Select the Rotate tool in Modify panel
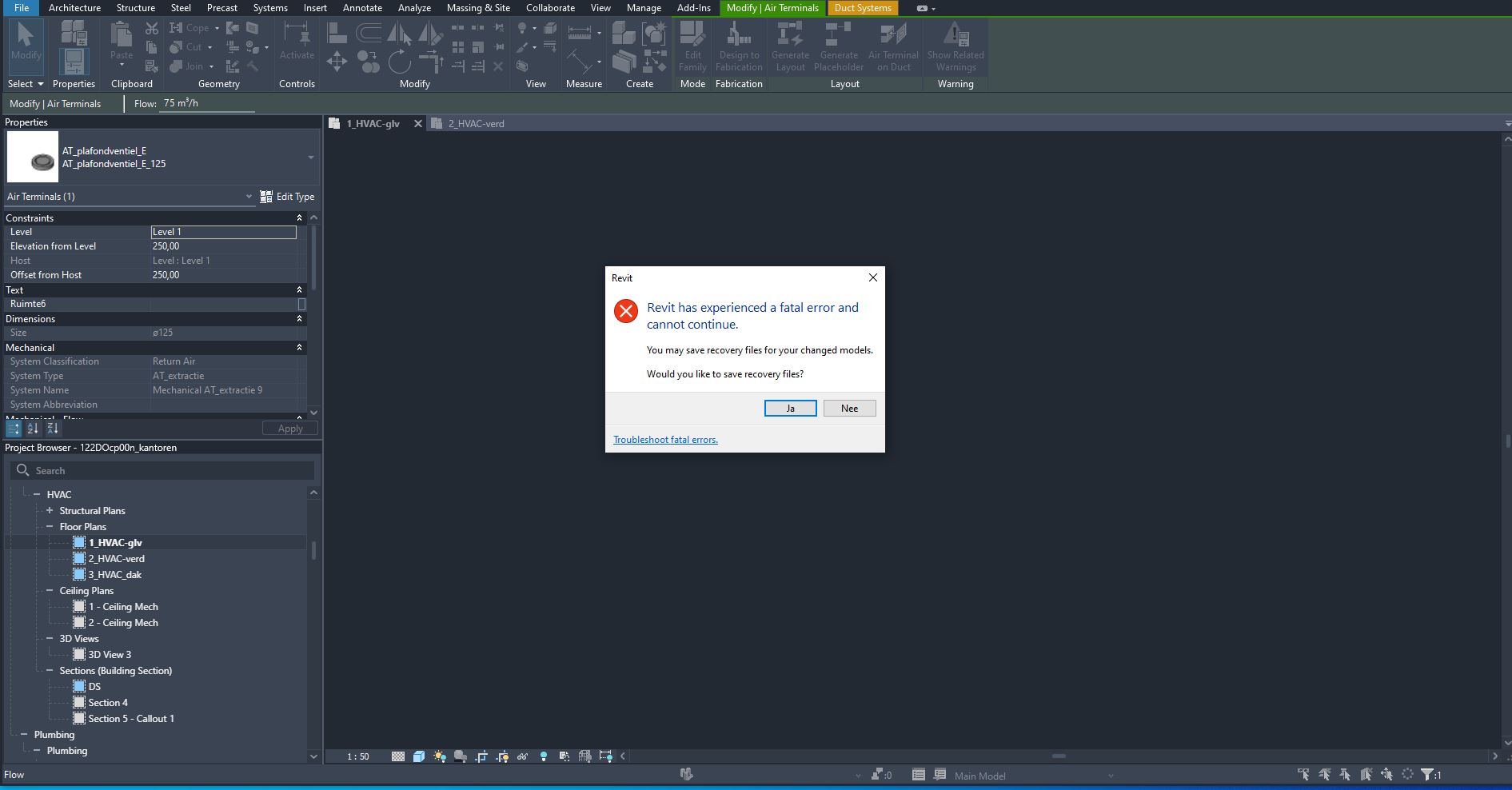1512x790 pixels. (x=399, y=64)
